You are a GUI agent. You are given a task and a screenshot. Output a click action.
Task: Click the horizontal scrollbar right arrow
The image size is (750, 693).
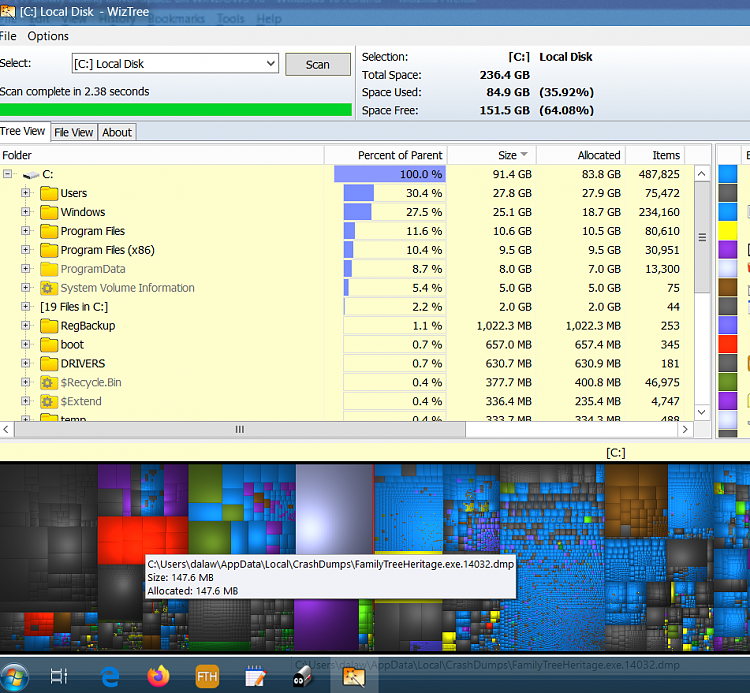(685, 429)
